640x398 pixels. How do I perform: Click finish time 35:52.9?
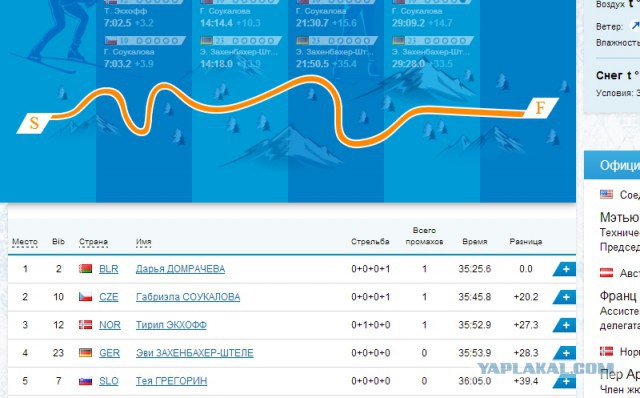475,325
